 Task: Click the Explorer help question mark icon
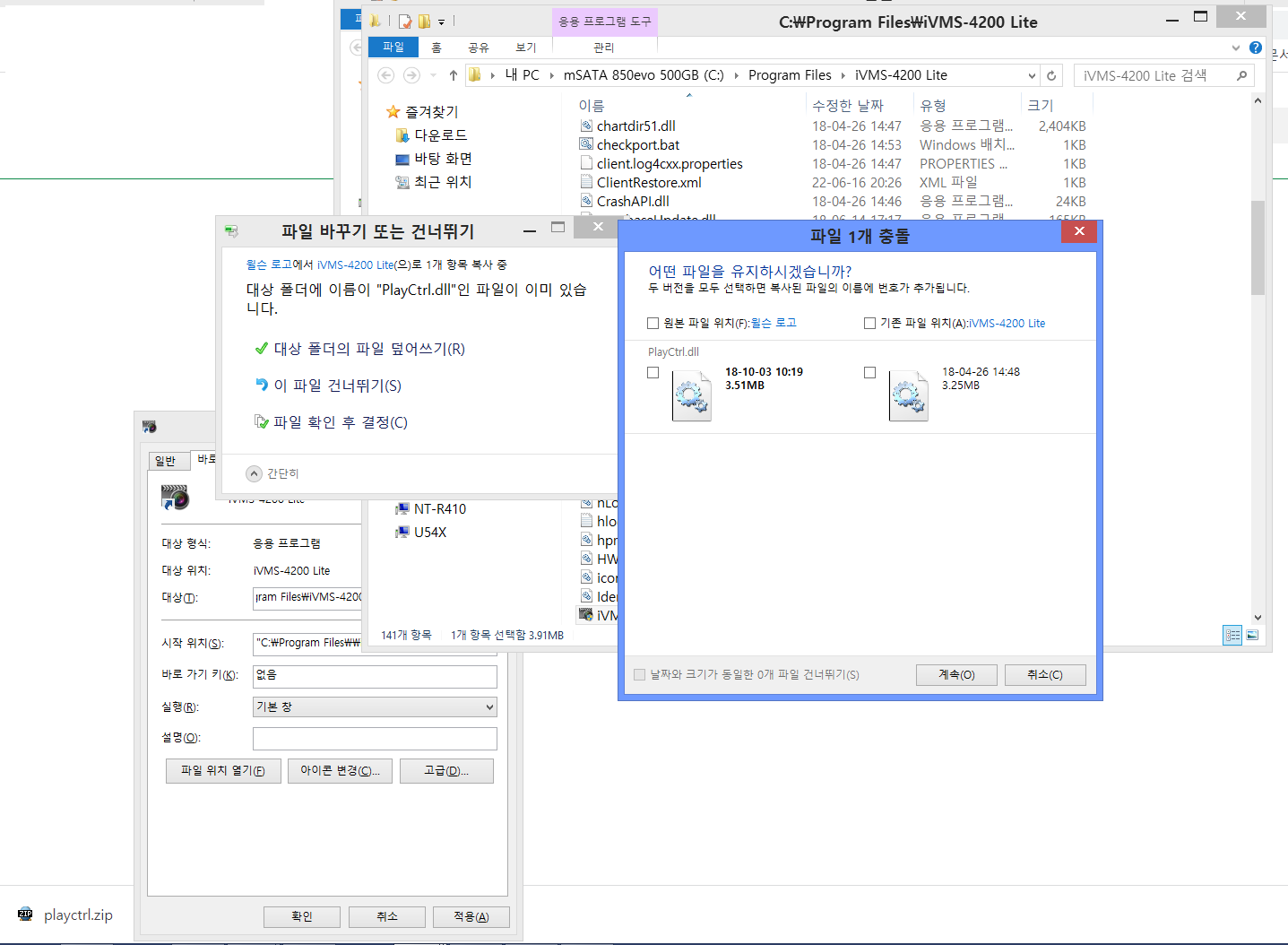point(1256,48)
